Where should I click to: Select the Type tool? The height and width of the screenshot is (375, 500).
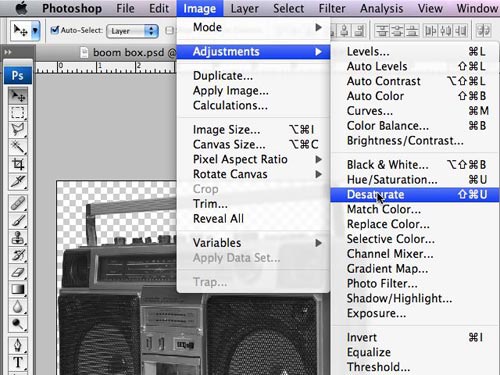click(x=18, y=362)
